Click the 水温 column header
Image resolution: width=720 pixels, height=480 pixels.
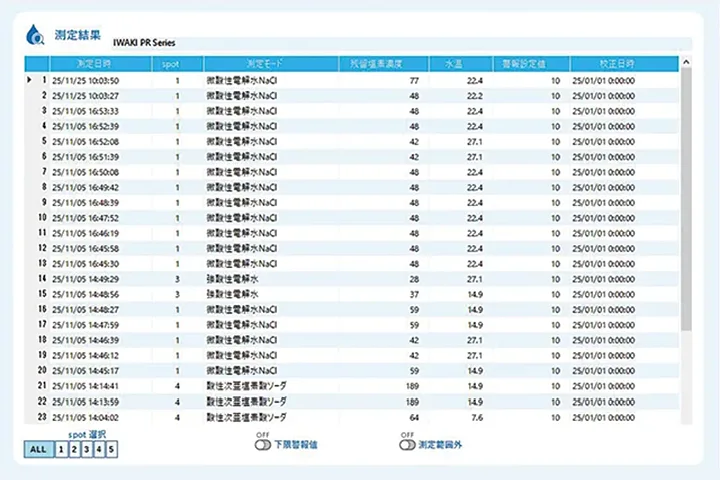[x=453, y=64]
